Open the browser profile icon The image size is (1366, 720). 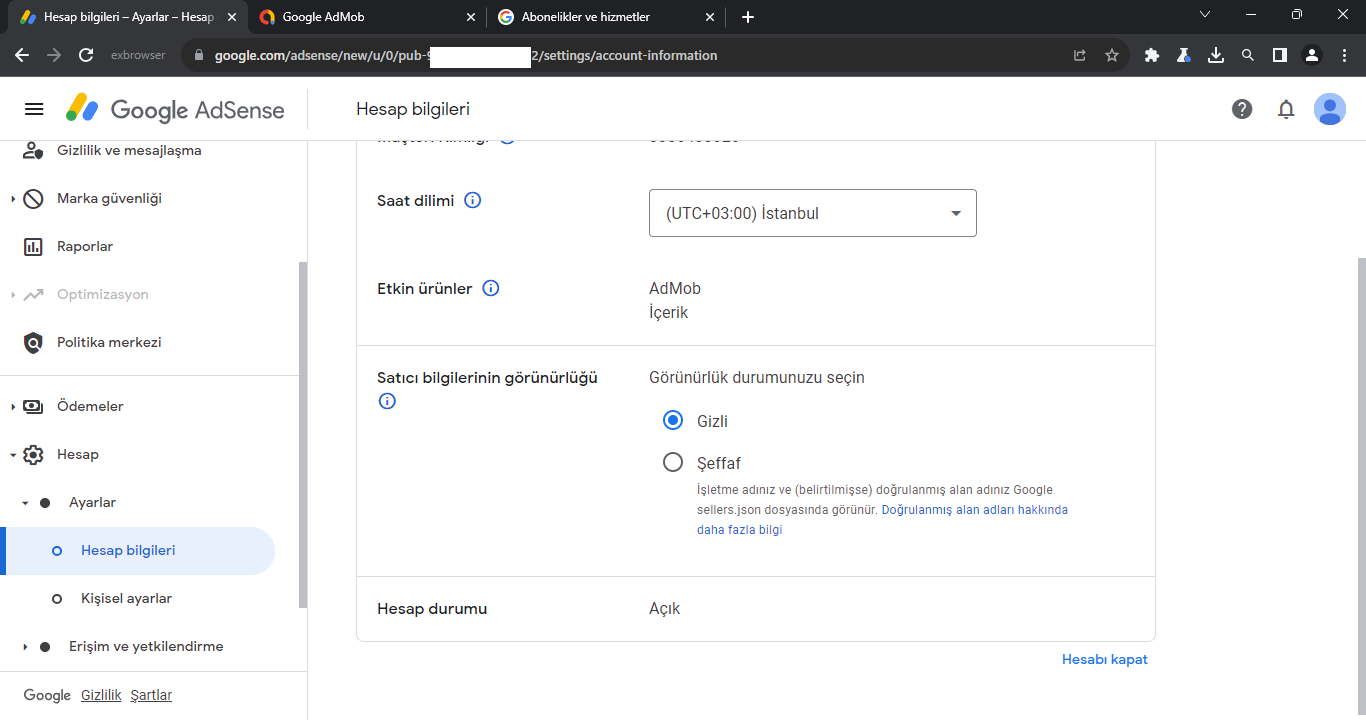point(1312,56)
